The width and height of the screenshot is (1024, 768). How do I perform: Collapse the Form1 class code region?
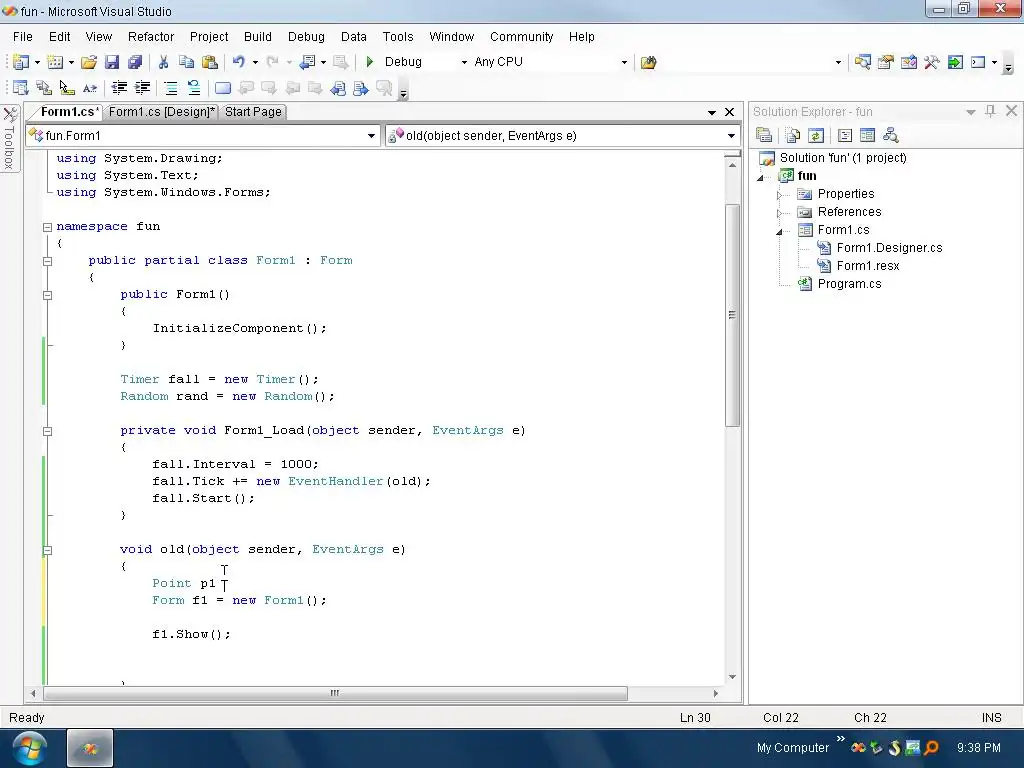click(47, 261)
